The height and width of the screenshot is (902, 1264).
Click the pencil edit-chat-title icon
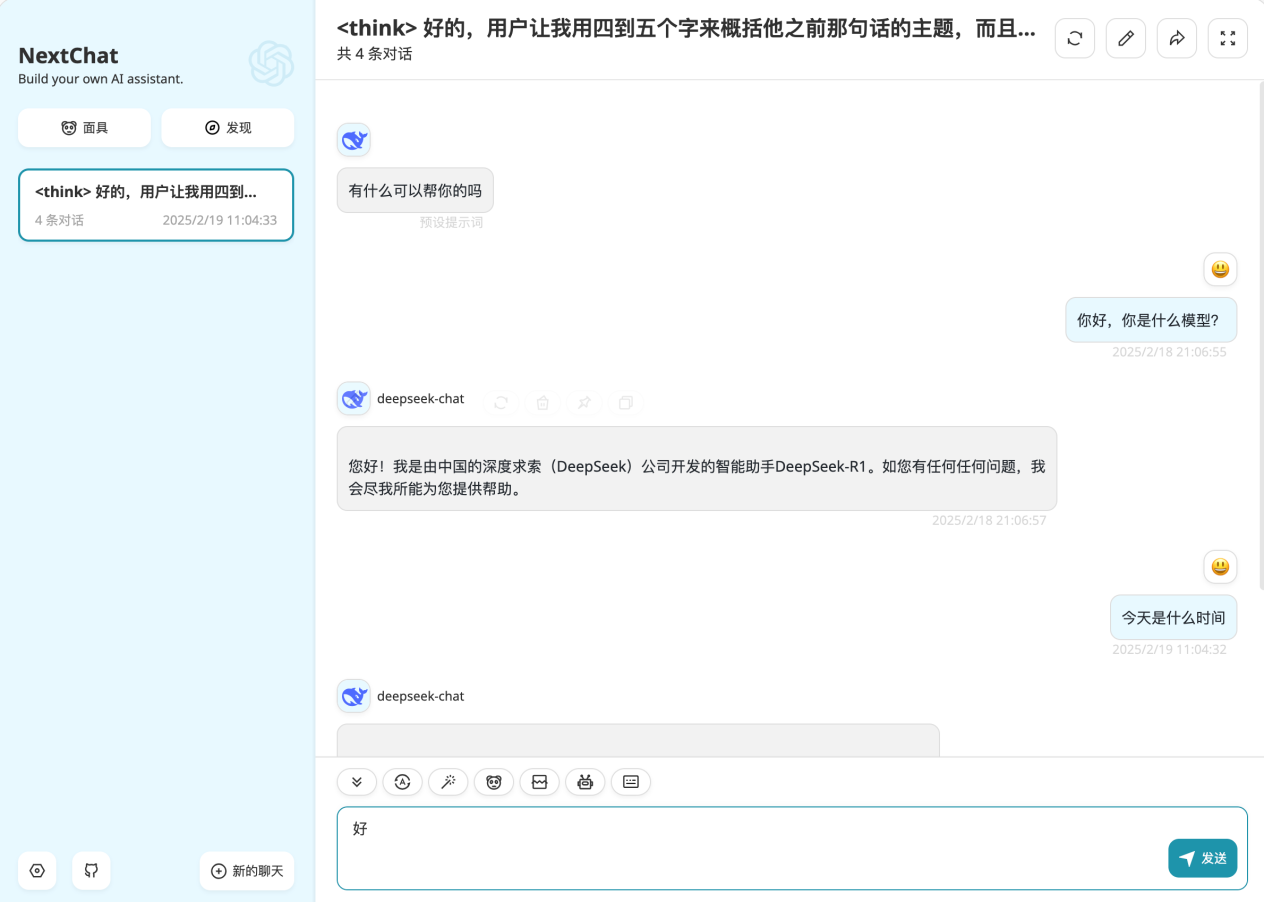pos(1126,38)
